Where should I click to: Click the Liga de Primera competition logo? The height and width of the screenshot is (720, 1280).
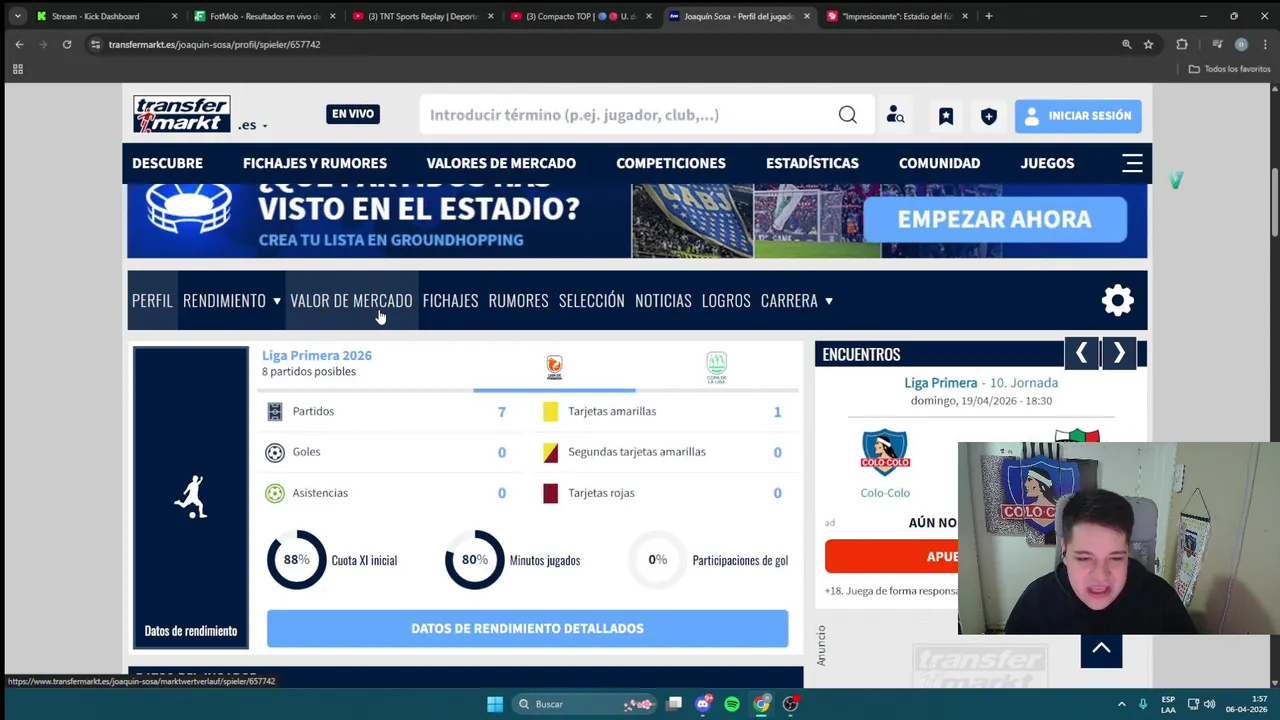coord(554,368)
